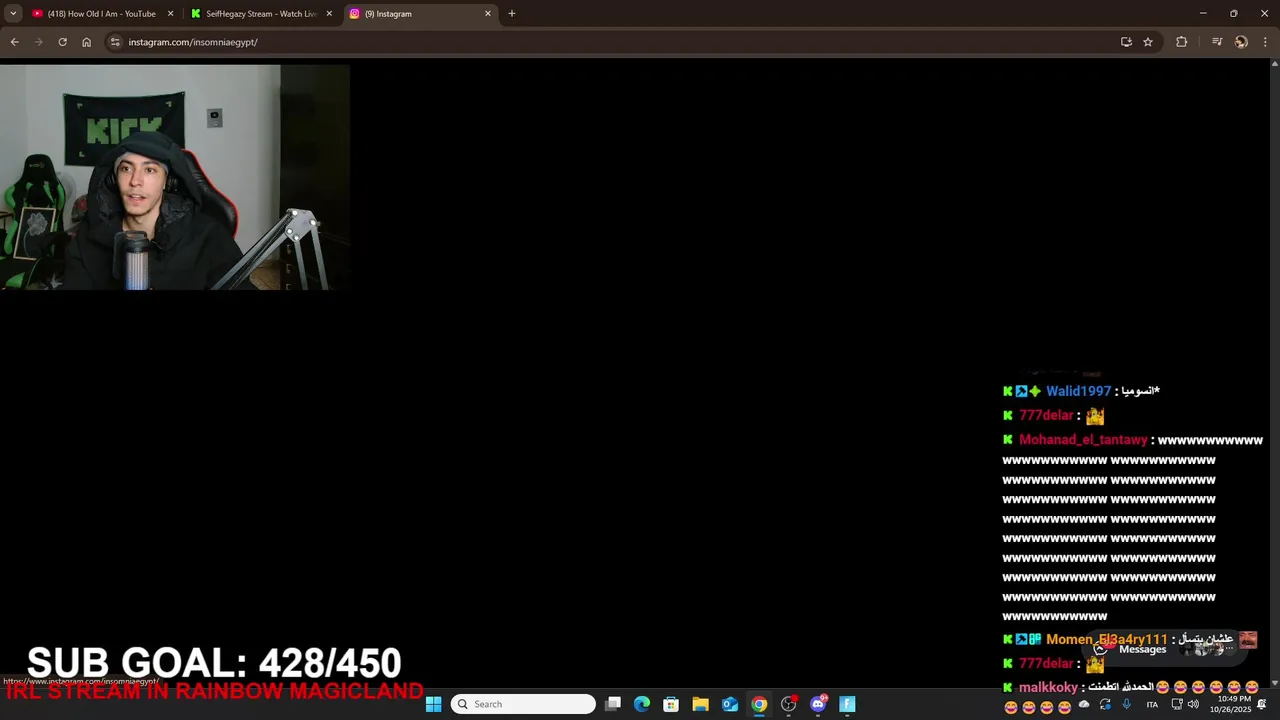Click the Walid1997 chat username

point(1078,391)
